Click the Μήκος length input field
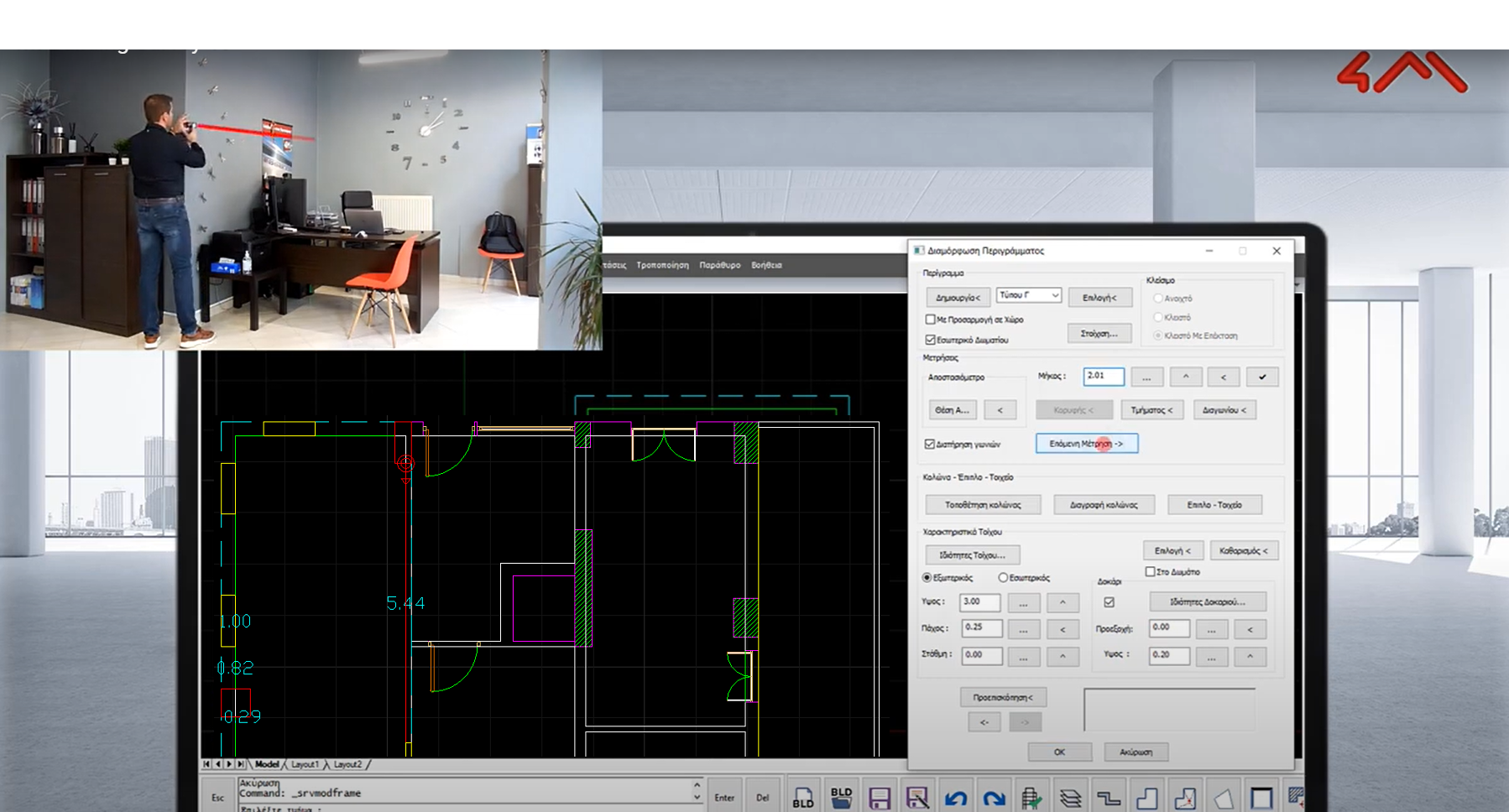Image resolution: width=1509 pixels, height=812 pixels. coord(1103,377)
